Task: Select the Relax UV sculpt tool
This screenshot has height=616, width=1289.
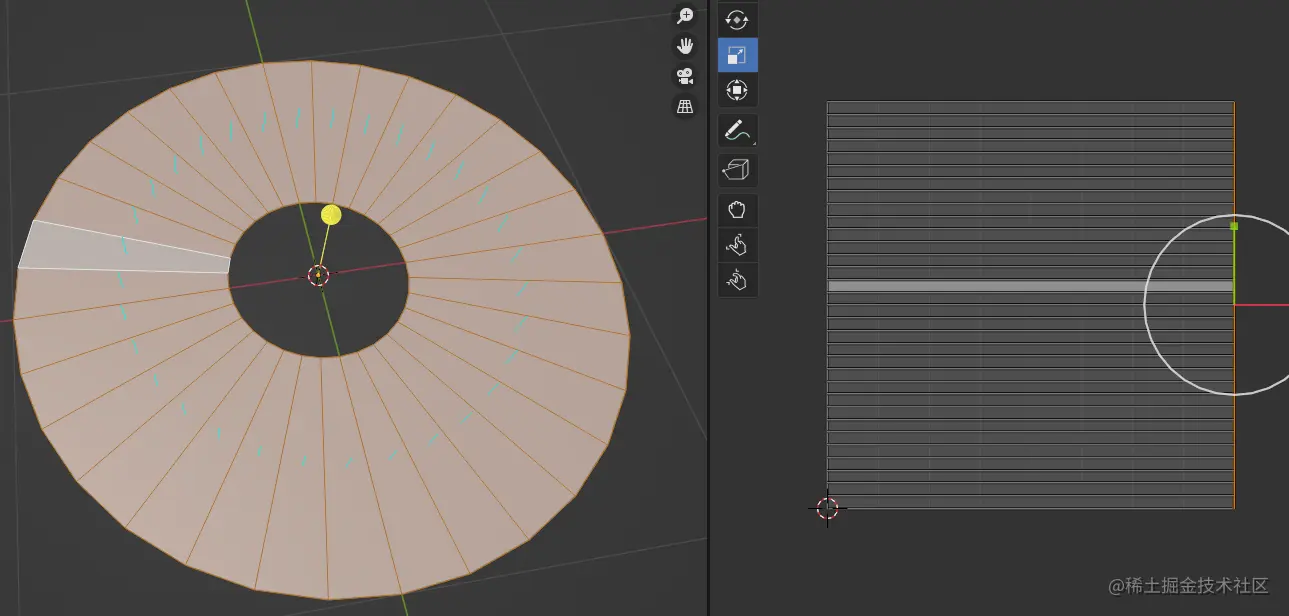Action: click(737, 245)
